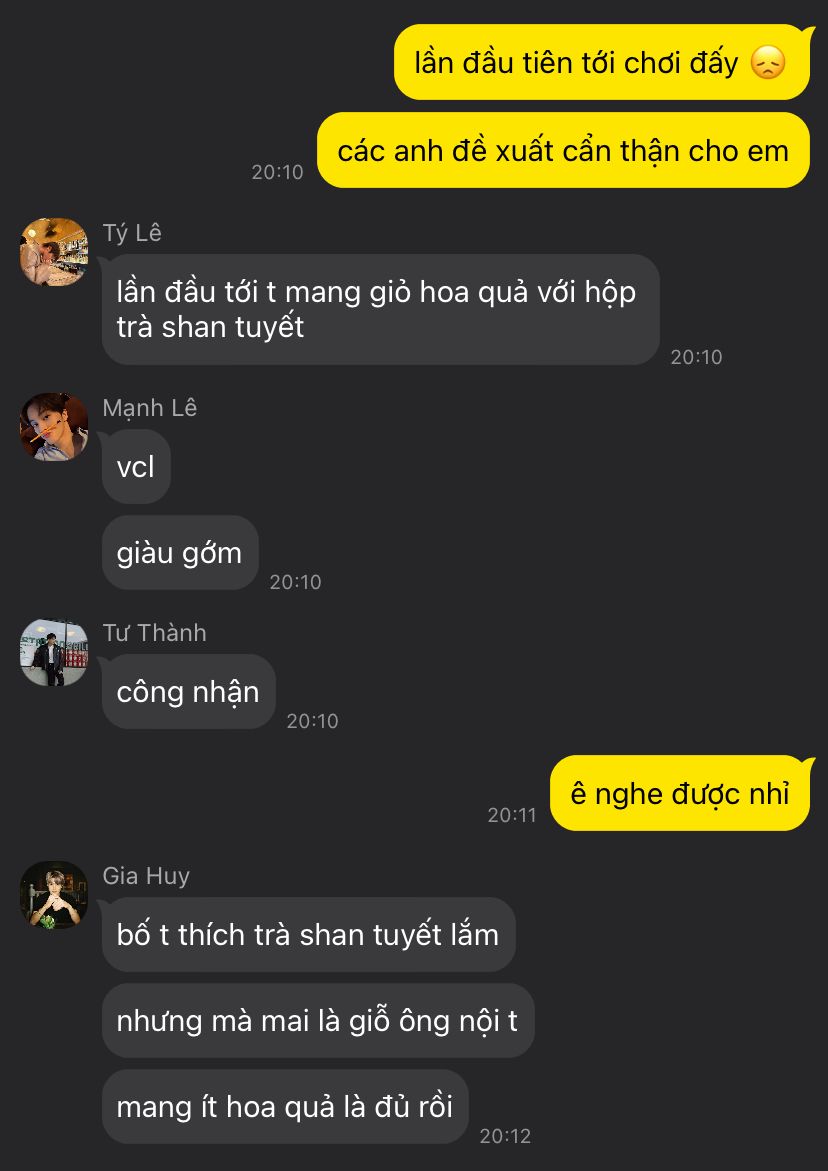Image resolution: width=828 pixels, height=1171 pixels.
Task: Select the sad emoji in first message
Action: pos(768,63)
